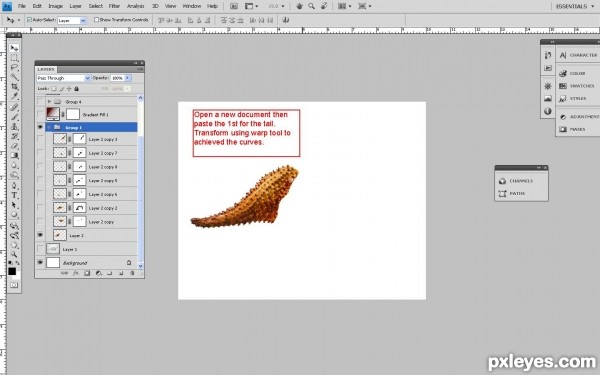Click the Hand tool in the application bar
The width and height of the screenshot is (600, 375).
coord(300,6)
